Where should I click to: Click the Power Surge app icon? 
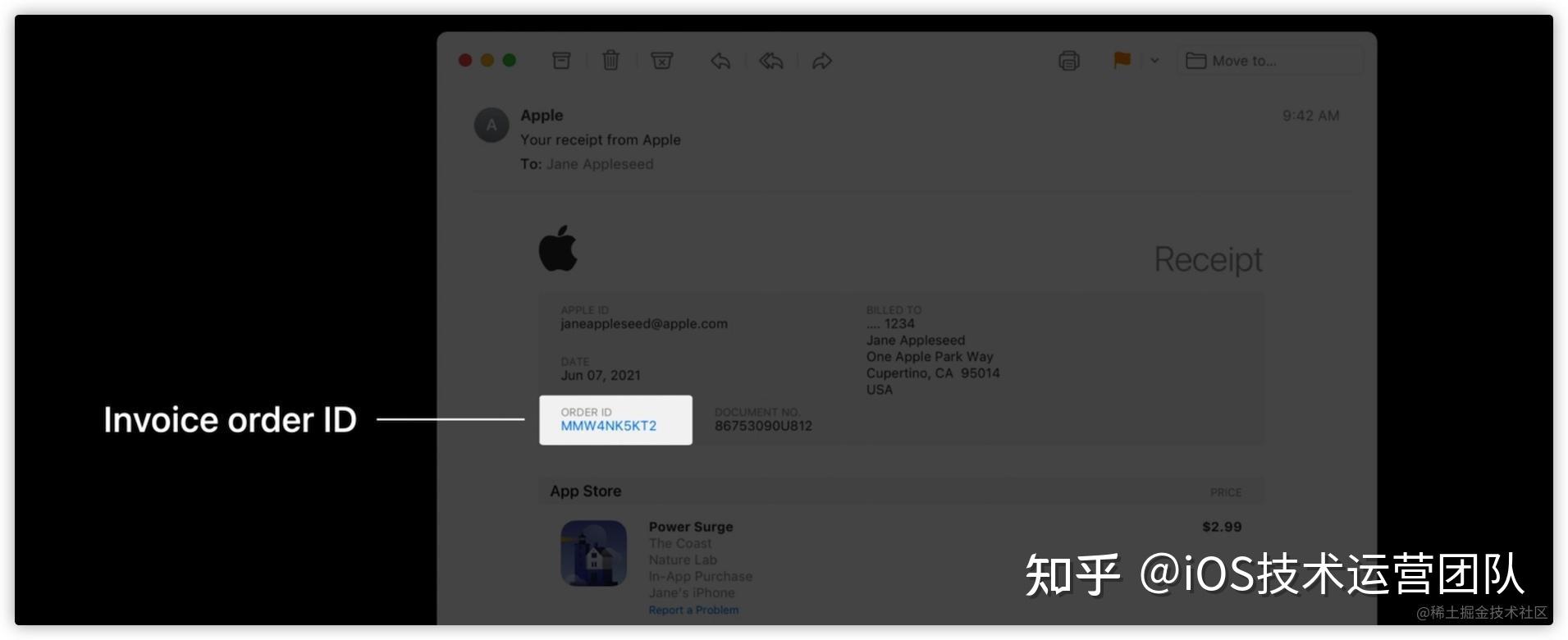(x=594, y=553)
